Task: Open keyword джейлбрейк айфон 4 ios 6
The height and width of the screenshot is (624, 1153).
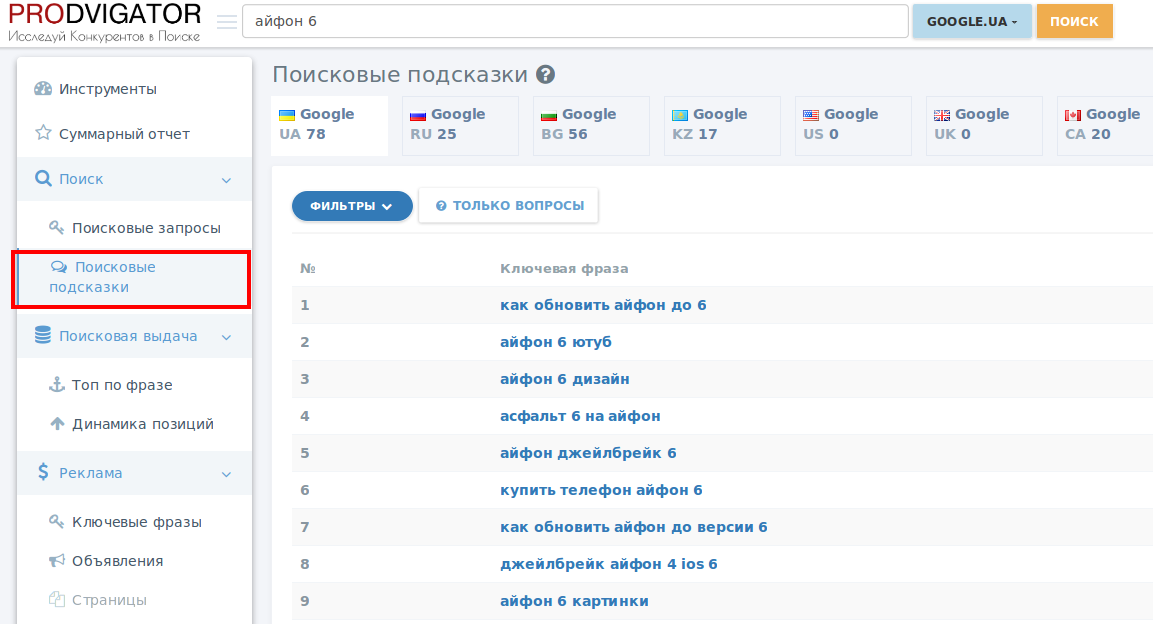Action: tap(609, 564)
